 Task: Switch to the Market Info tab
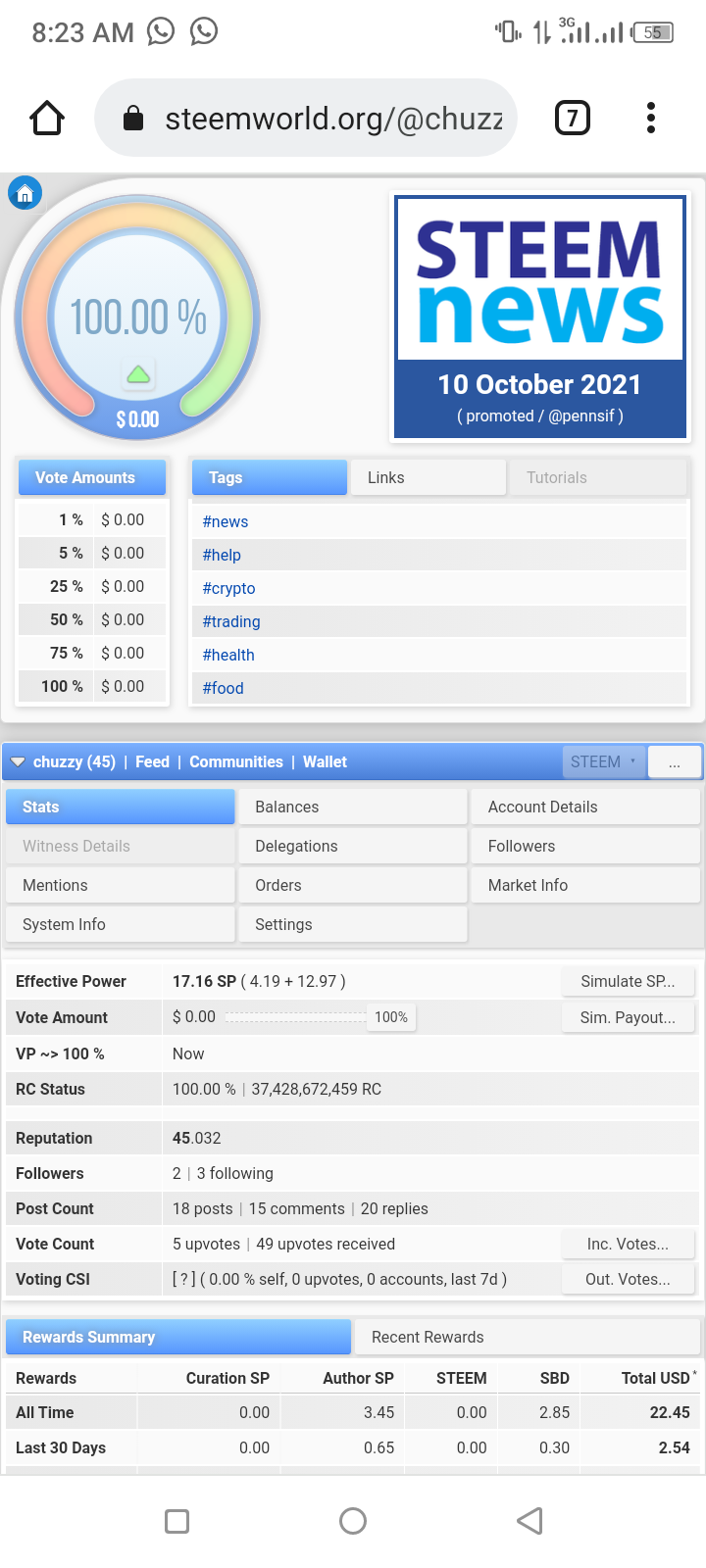585,885
